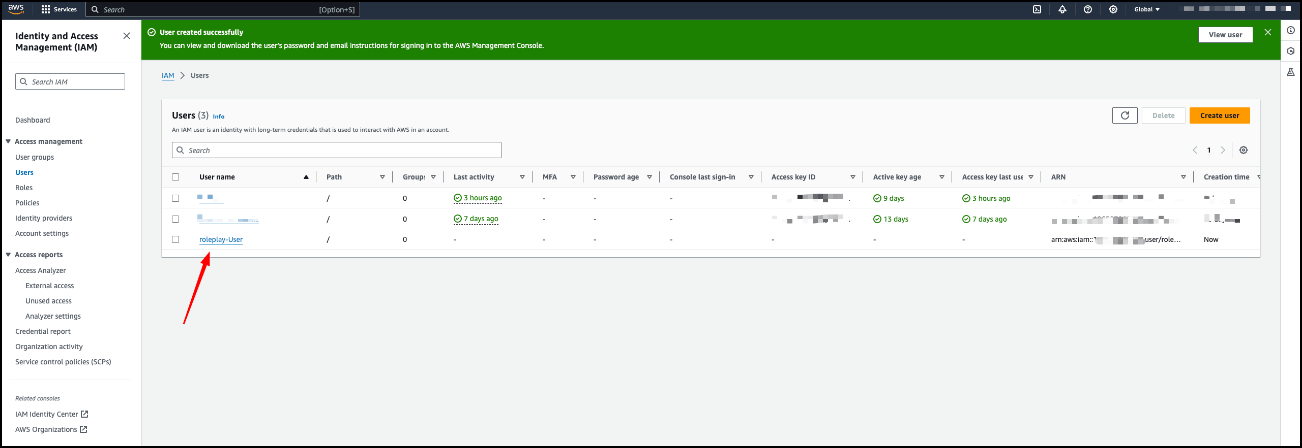Check the second user row checkbox
Image resolution: width=1302 pixels, height=448 pixels.
tap(176, 218)
